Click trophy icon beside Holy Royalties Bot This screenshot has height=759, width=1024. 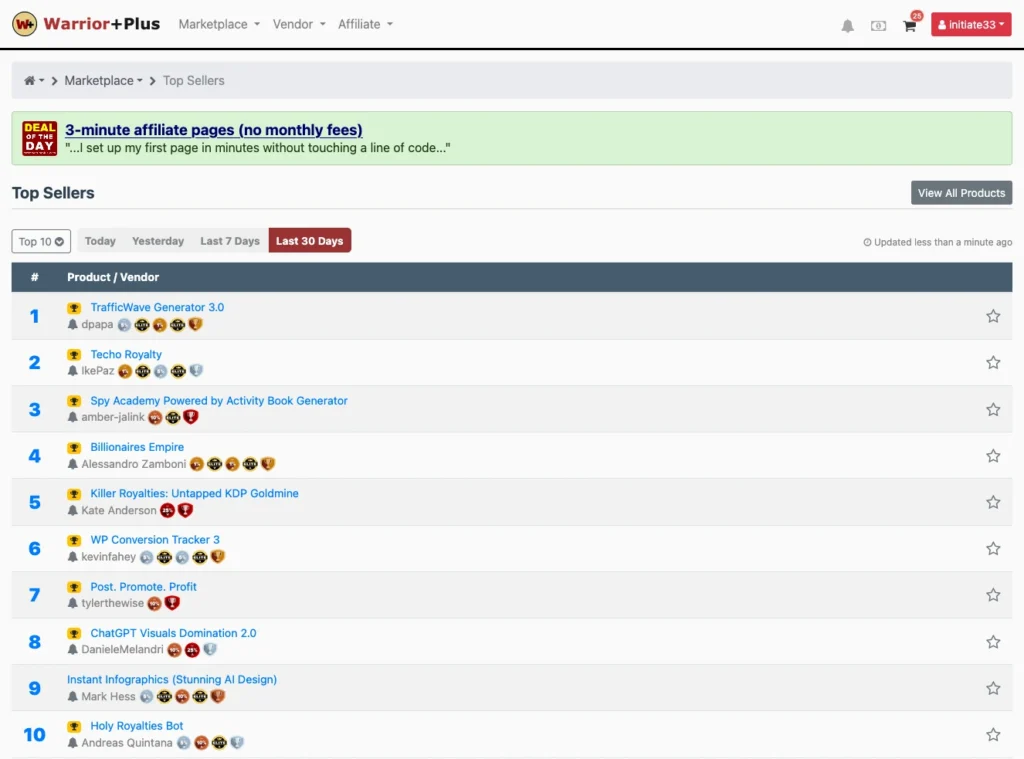[x=74, y=726]
